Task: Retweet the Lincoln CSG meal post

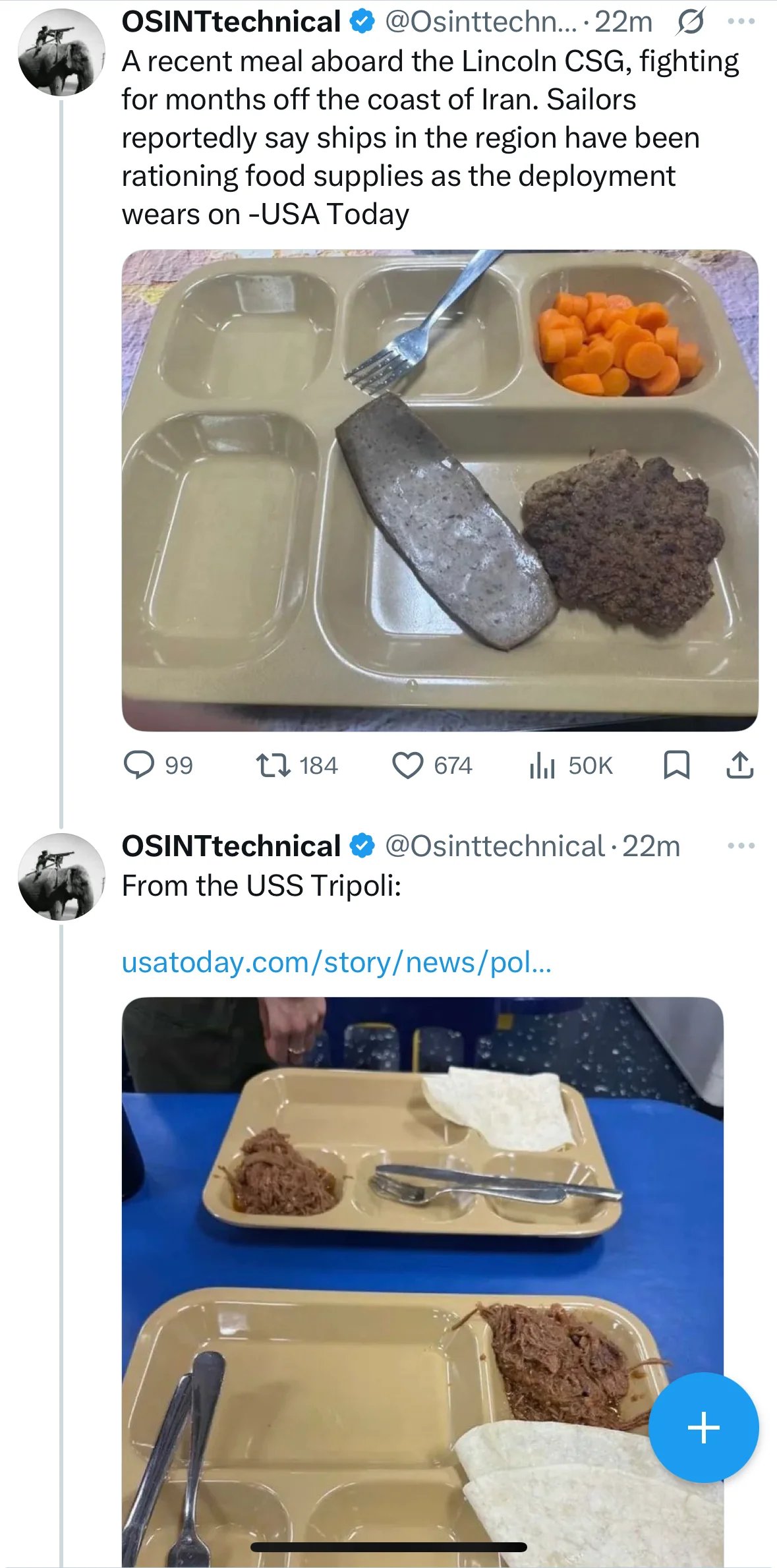Action: click(273, 765)
